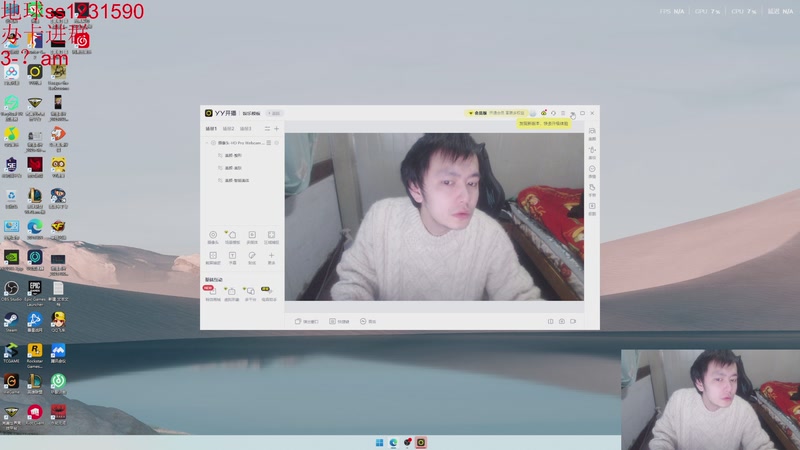
Task: Open customer service headset icon in the title bar
Action: coord(554,113)
